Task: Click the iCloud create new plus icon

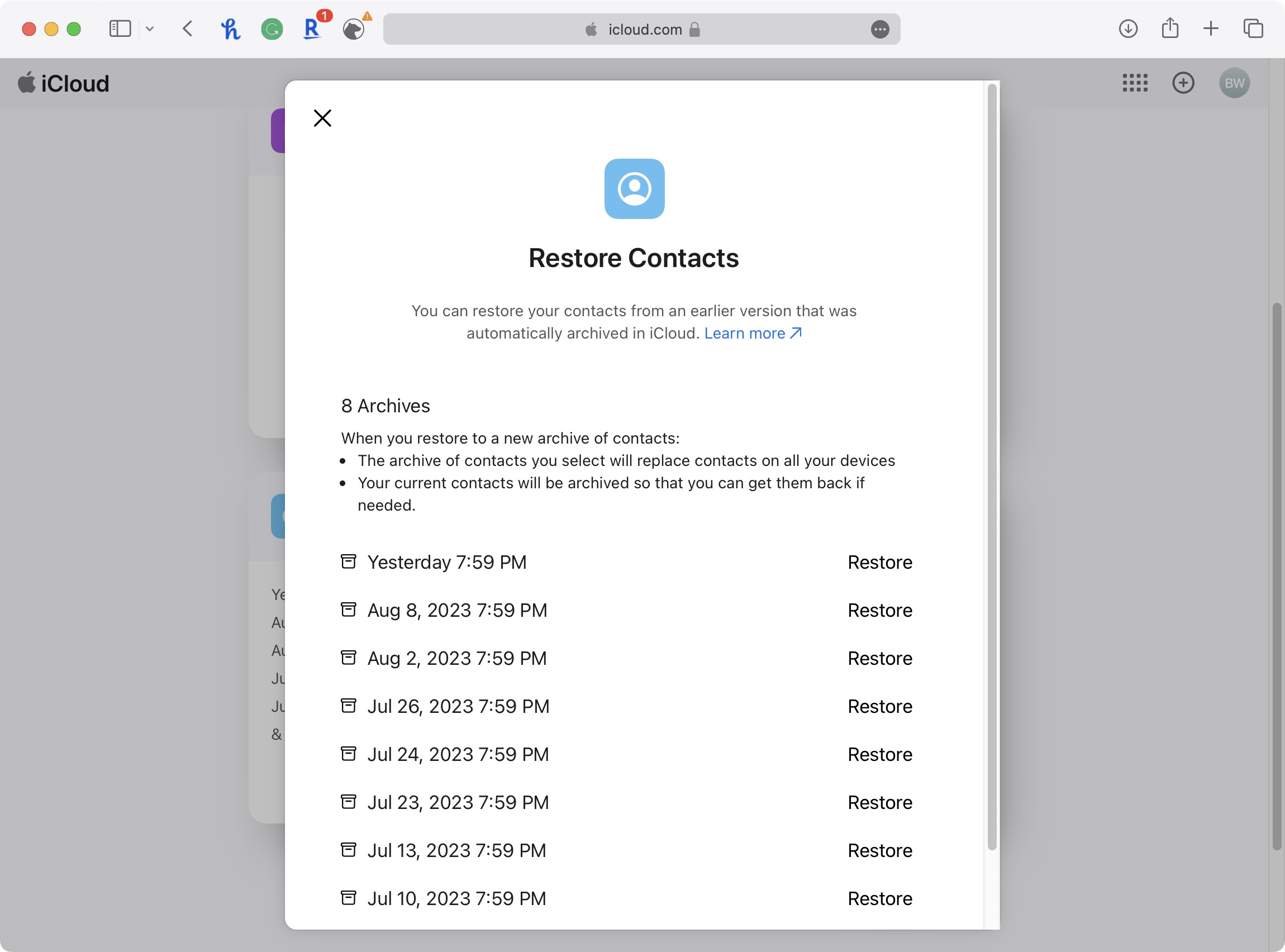Action: click(1183, 83)
